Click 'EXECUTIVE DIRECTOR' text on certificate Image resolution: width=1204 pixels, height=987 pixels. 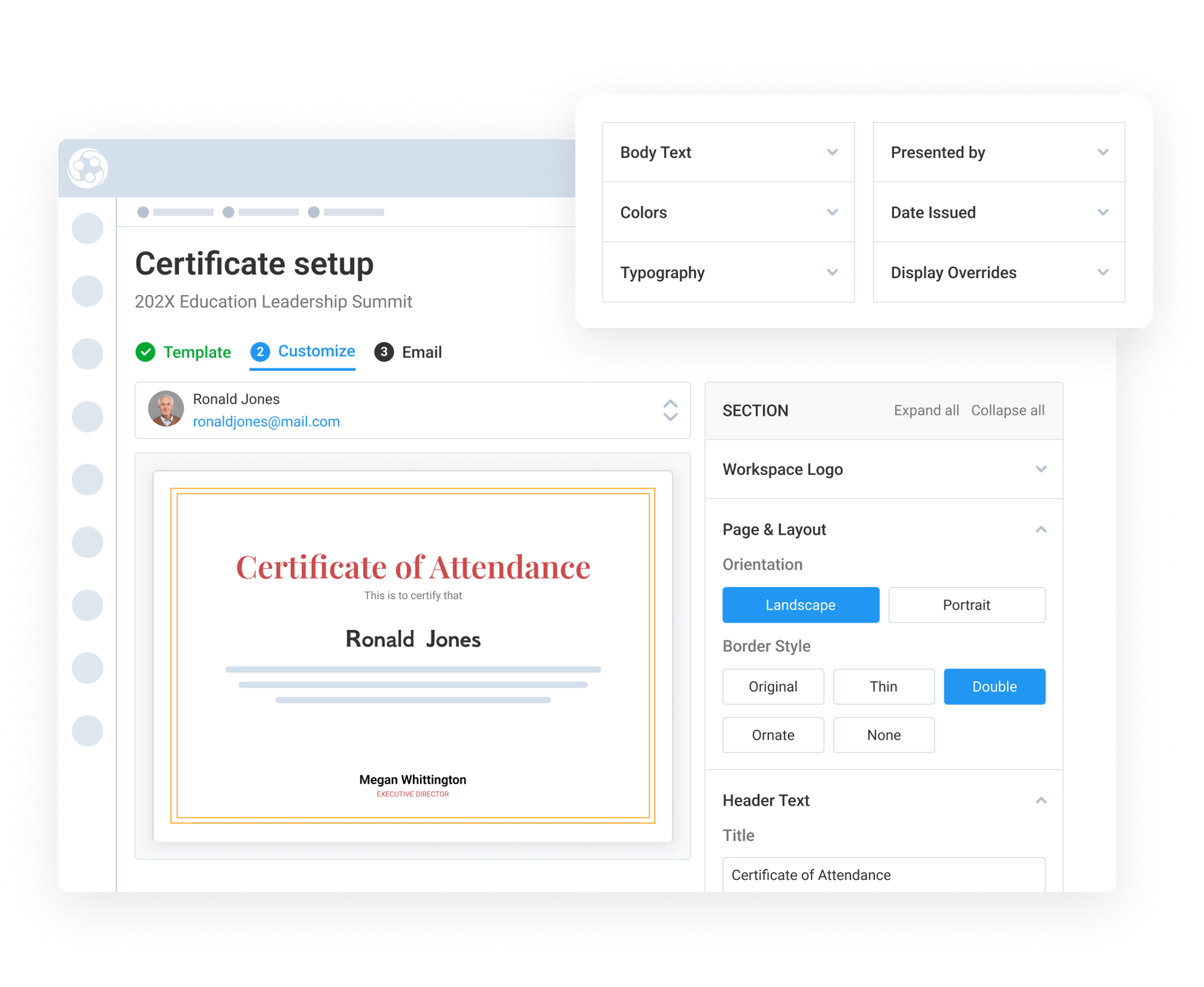click(x=413, y=794)
